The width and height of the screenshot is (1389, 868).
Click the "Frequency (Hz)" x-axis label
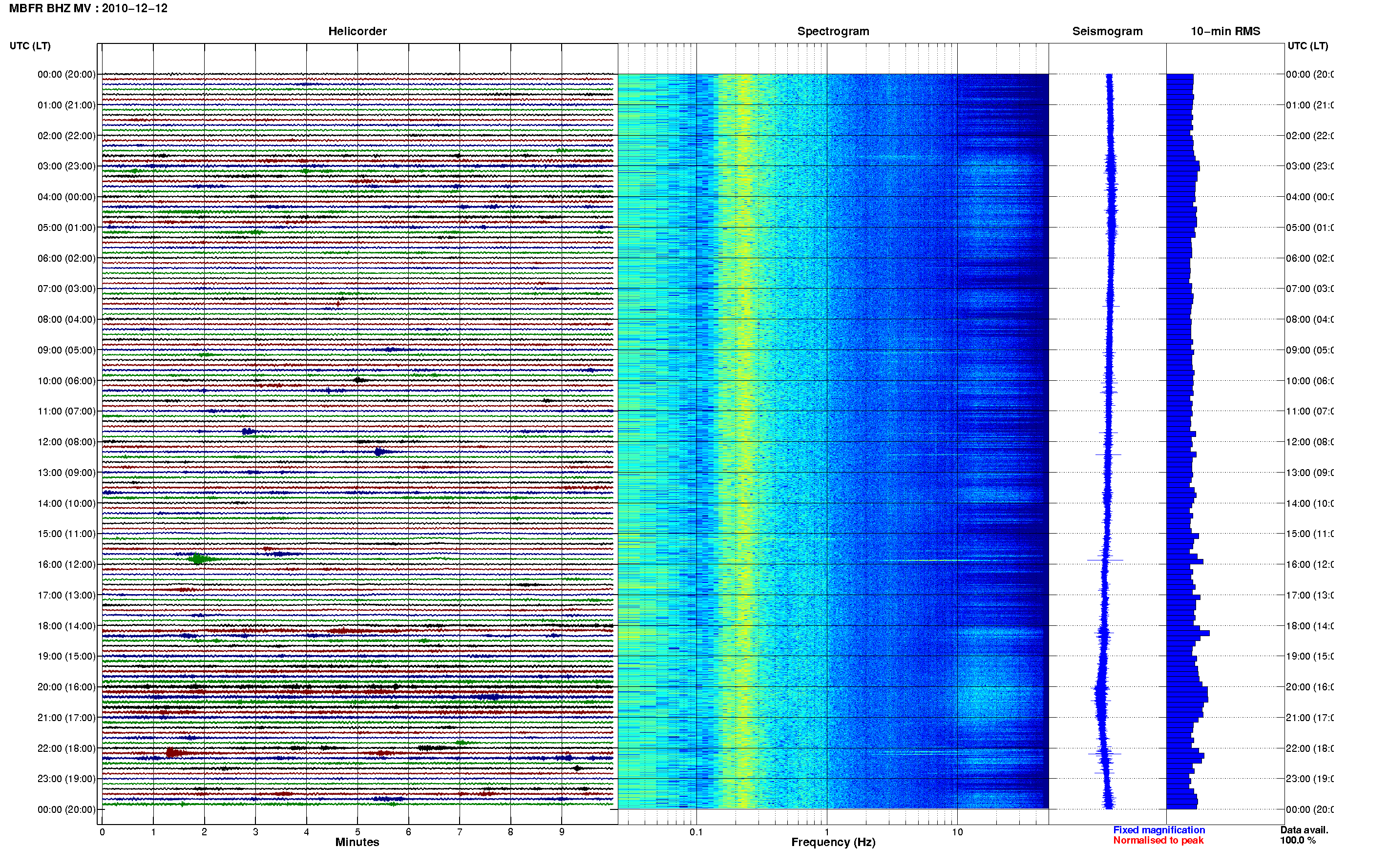click(x=833, y=842)
